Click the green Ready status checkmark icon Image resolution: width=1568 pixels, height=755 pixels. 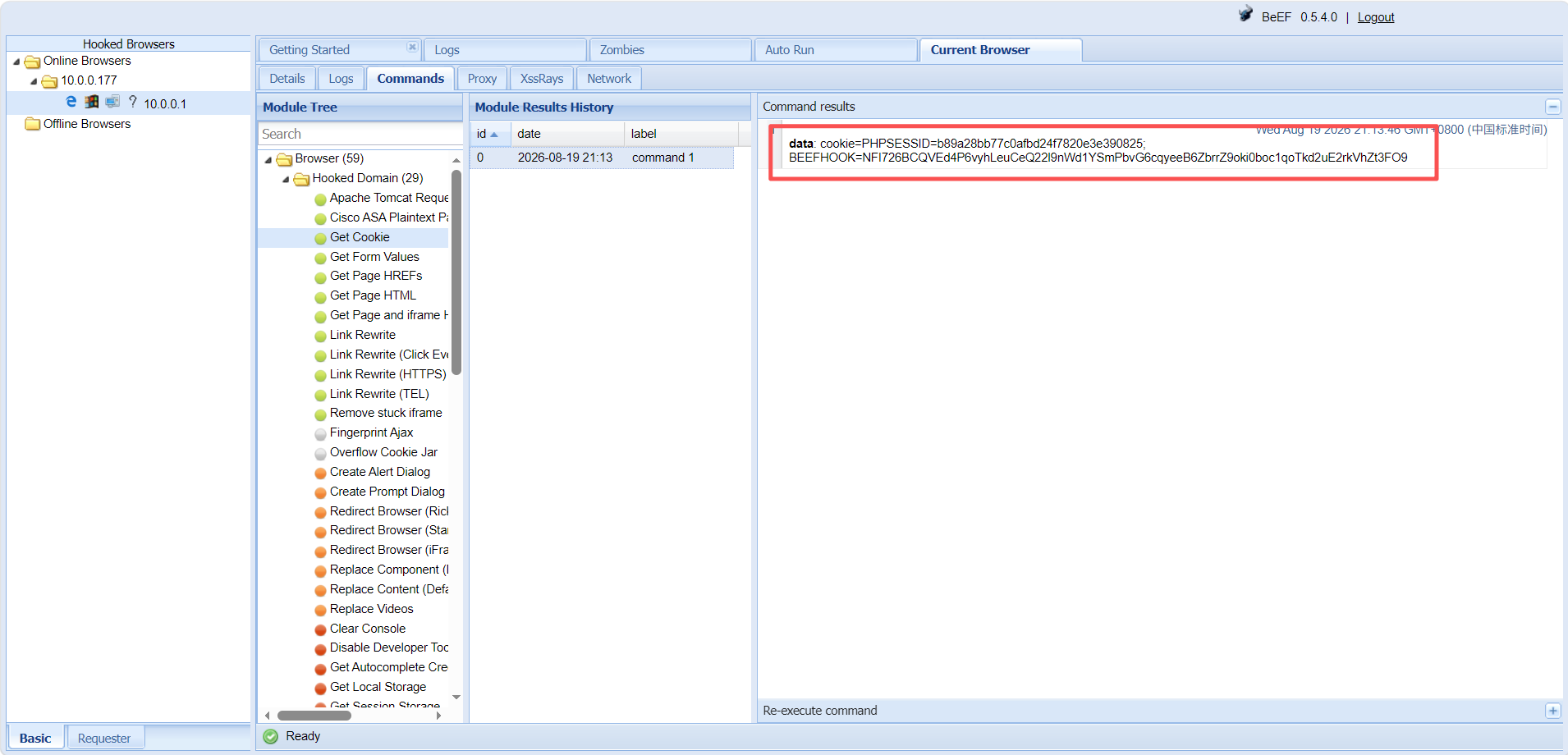[271, 736]
